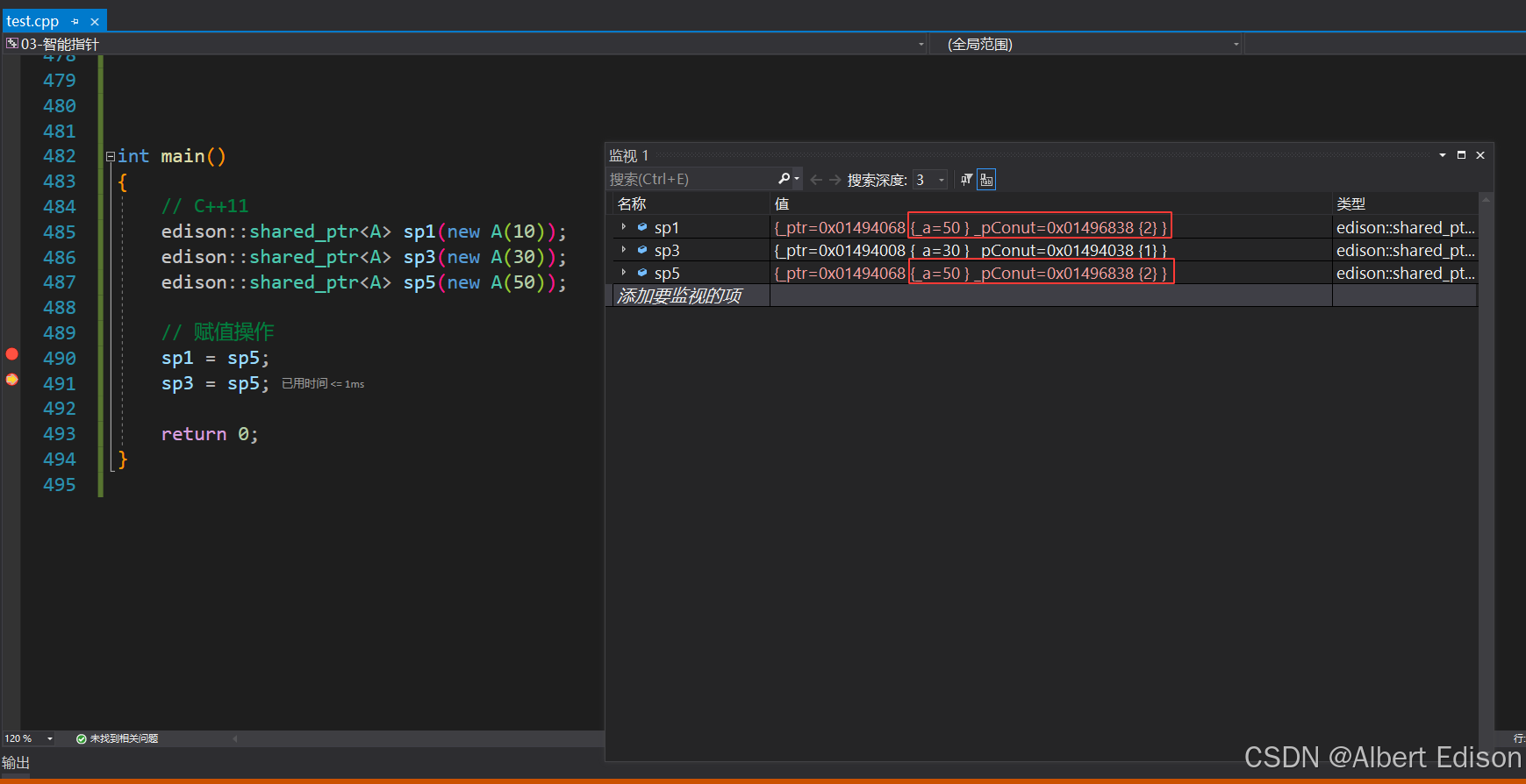Click line number 485 in the gutter
1526x784 pixels.
tap(60, 232)
